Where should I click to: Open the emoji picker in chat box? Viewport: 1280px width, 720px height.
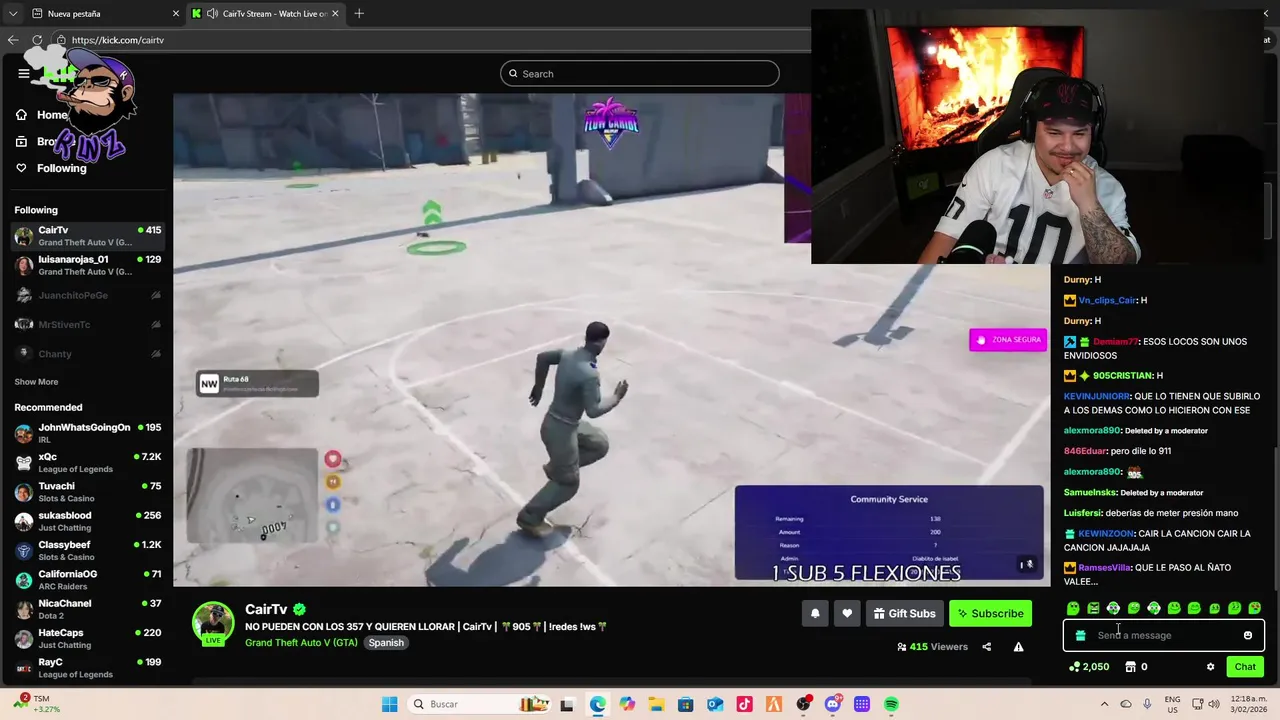(x=1247, y=635)
